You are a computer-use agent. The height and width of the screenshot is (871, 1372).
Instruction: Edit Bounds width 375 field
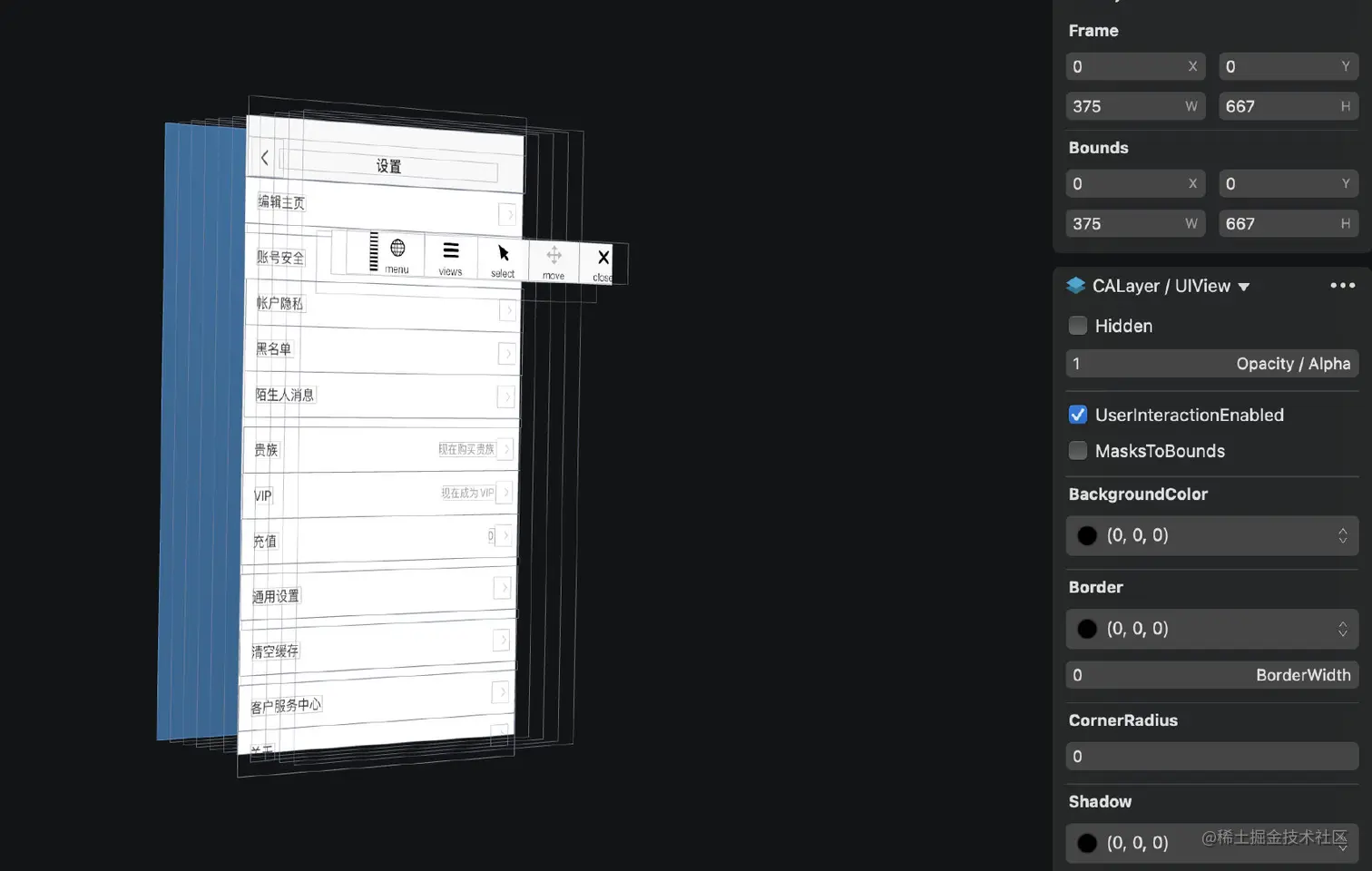pyautogui.click(x=1135, y=223)
